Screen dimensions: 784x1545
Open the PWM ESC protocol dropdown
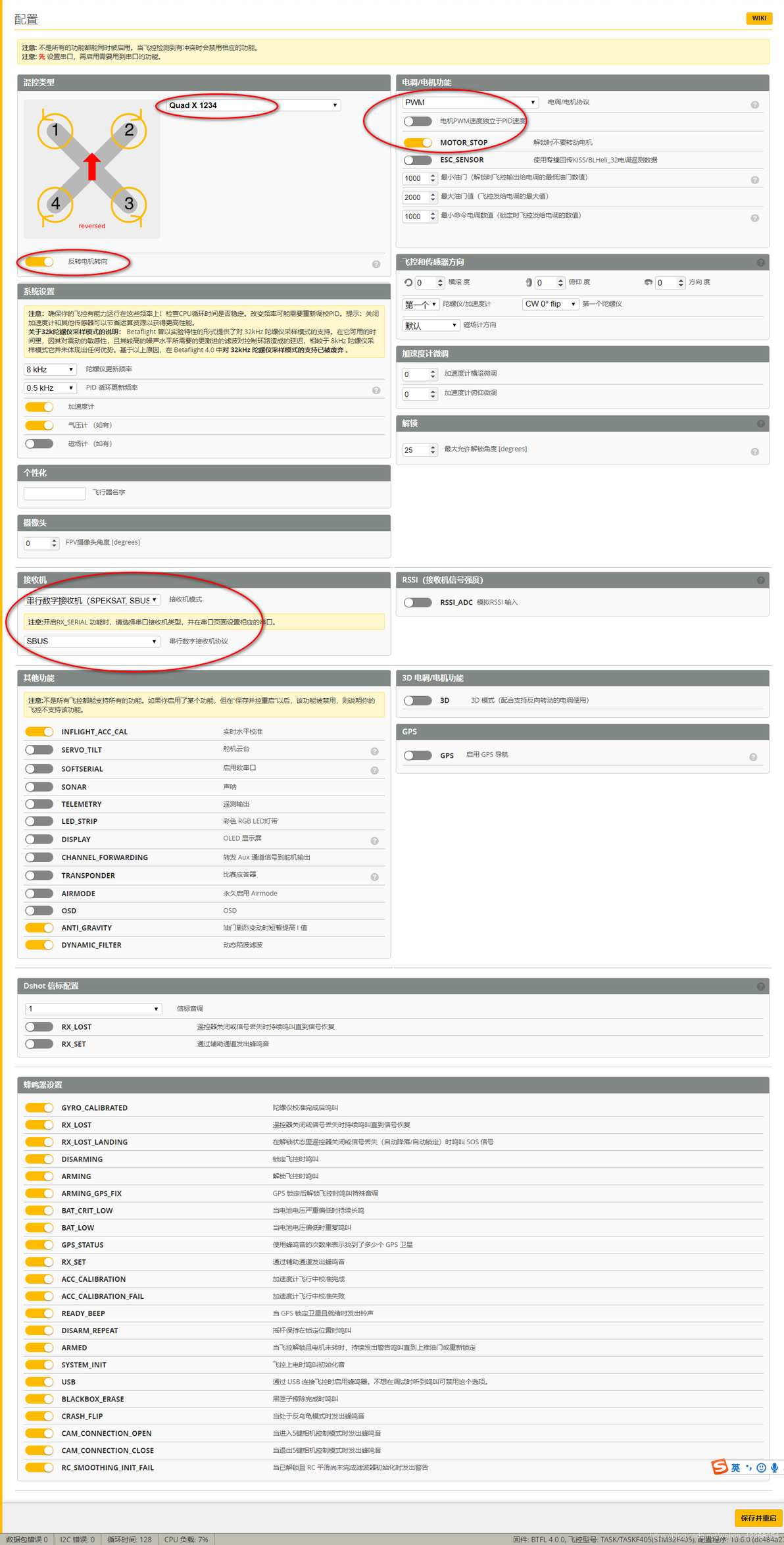coord(470,102)
